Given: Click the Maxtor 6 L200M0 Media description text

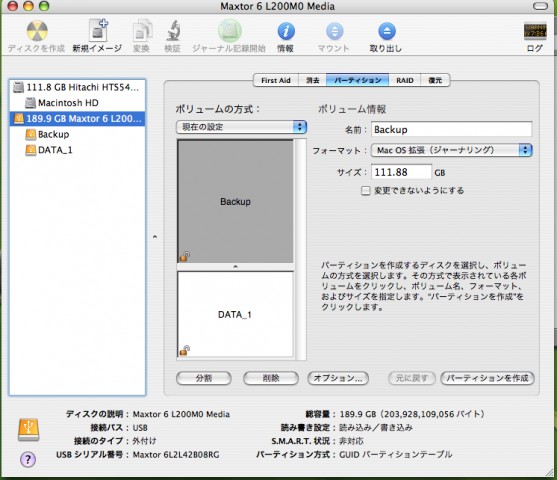Looking at the screenshot, I should click(181, 414).
